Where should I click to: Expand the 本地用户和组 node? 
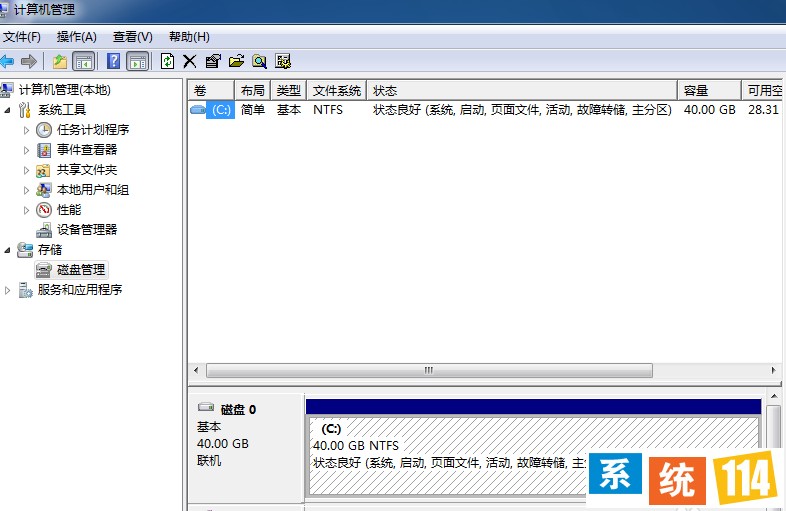(x=26, y=191)
